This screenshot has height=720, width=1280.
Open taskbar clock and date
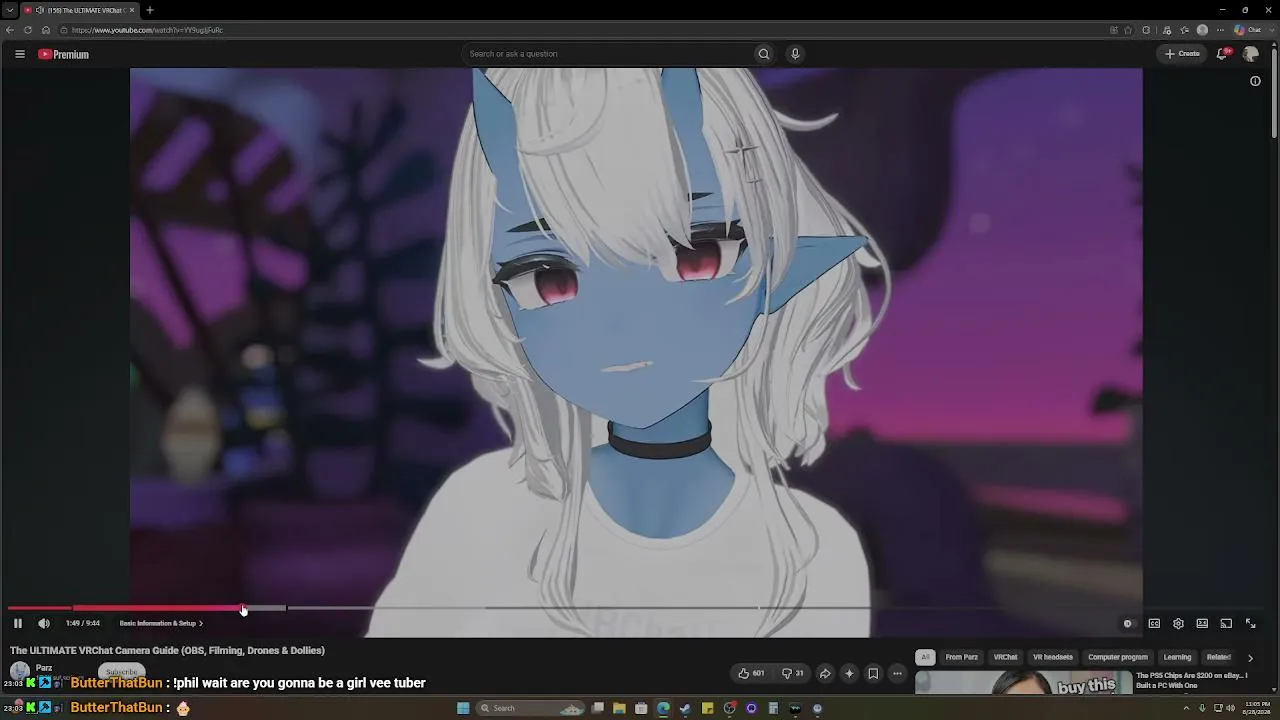coord(1257,708)
